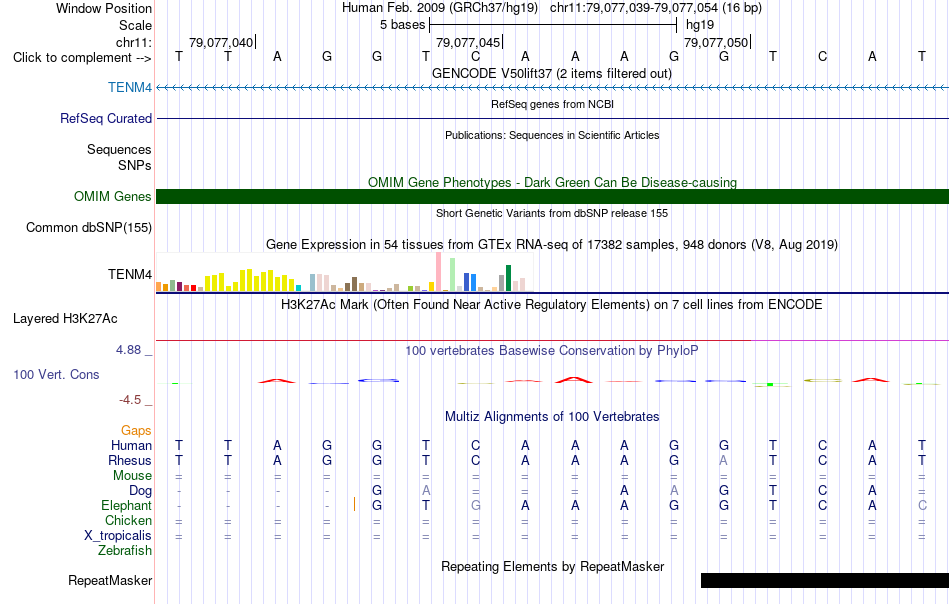Click the red PhyloP conservation peak under 79,077,045
Viewport: 950px width, 604px height.
(x=525, y=380)
